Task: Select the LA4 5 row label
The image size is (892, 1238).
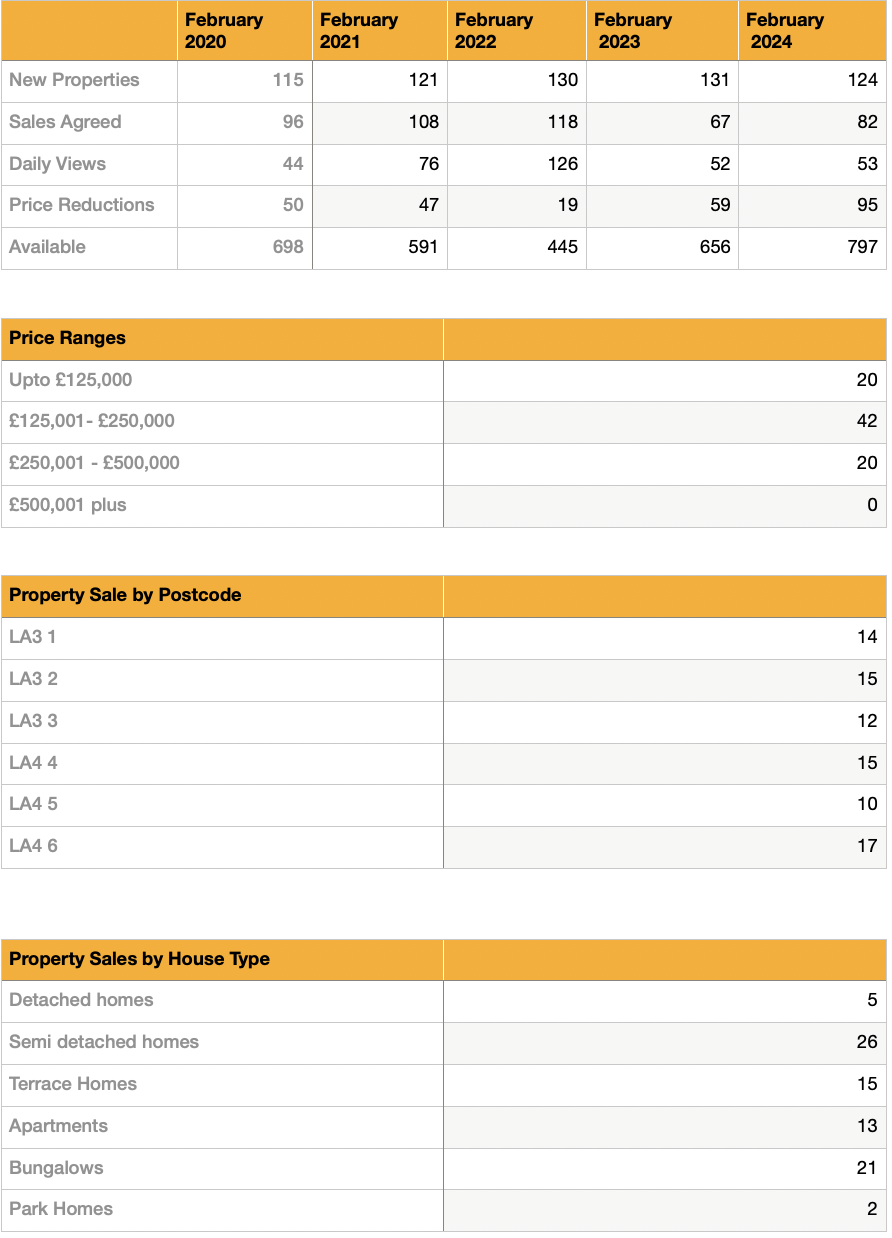Action: (33, 804)
